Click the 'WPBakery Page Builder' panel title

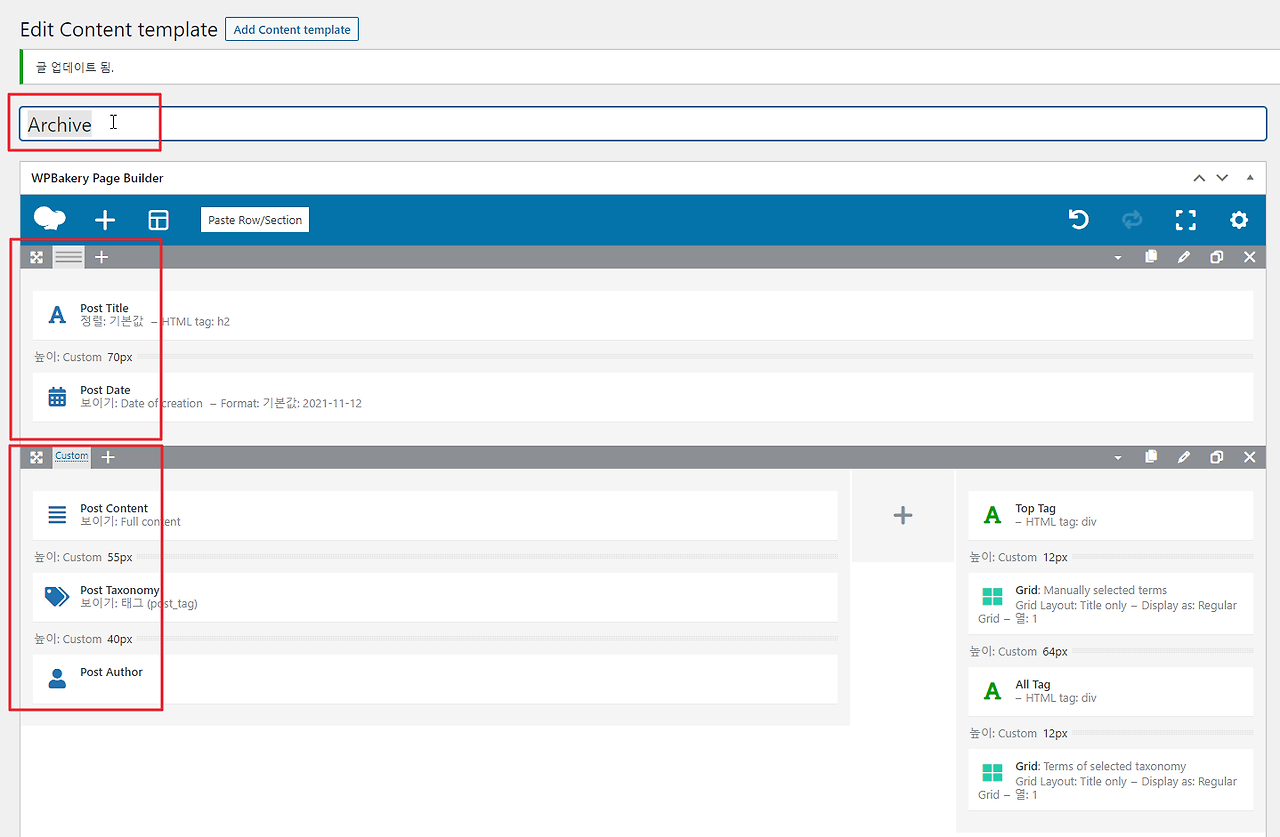[x=97, y=178]
